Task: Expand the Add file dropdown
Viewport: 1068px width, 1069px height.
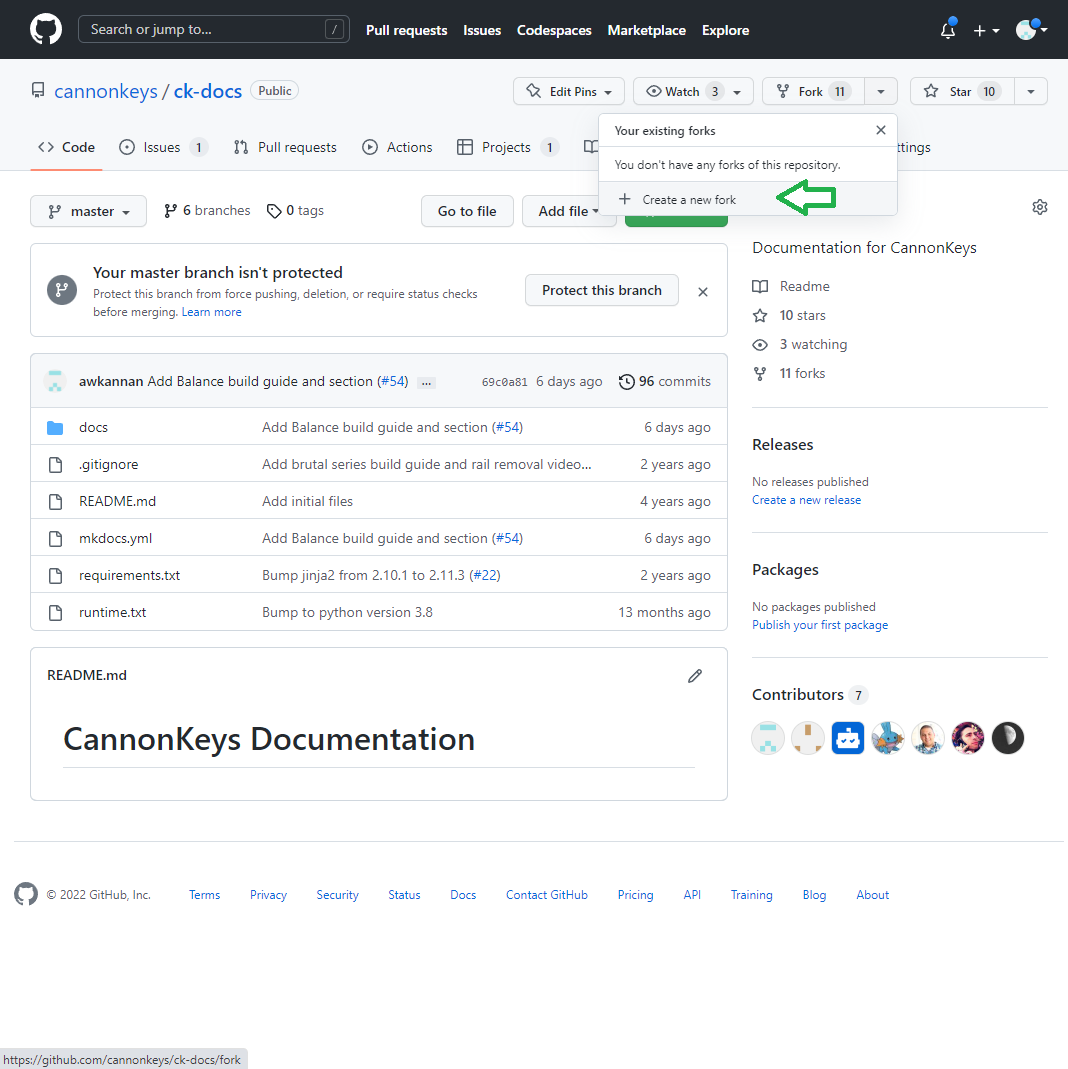Action: 568,211
